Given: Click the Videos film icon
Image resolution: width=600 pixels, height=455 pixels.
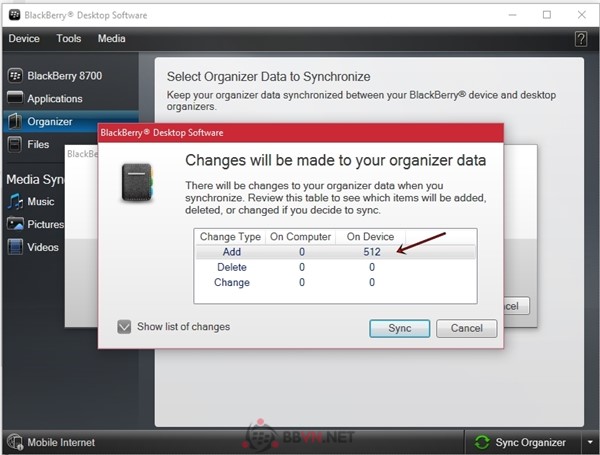Looking at the screenshot, I should tap(15, 247).
